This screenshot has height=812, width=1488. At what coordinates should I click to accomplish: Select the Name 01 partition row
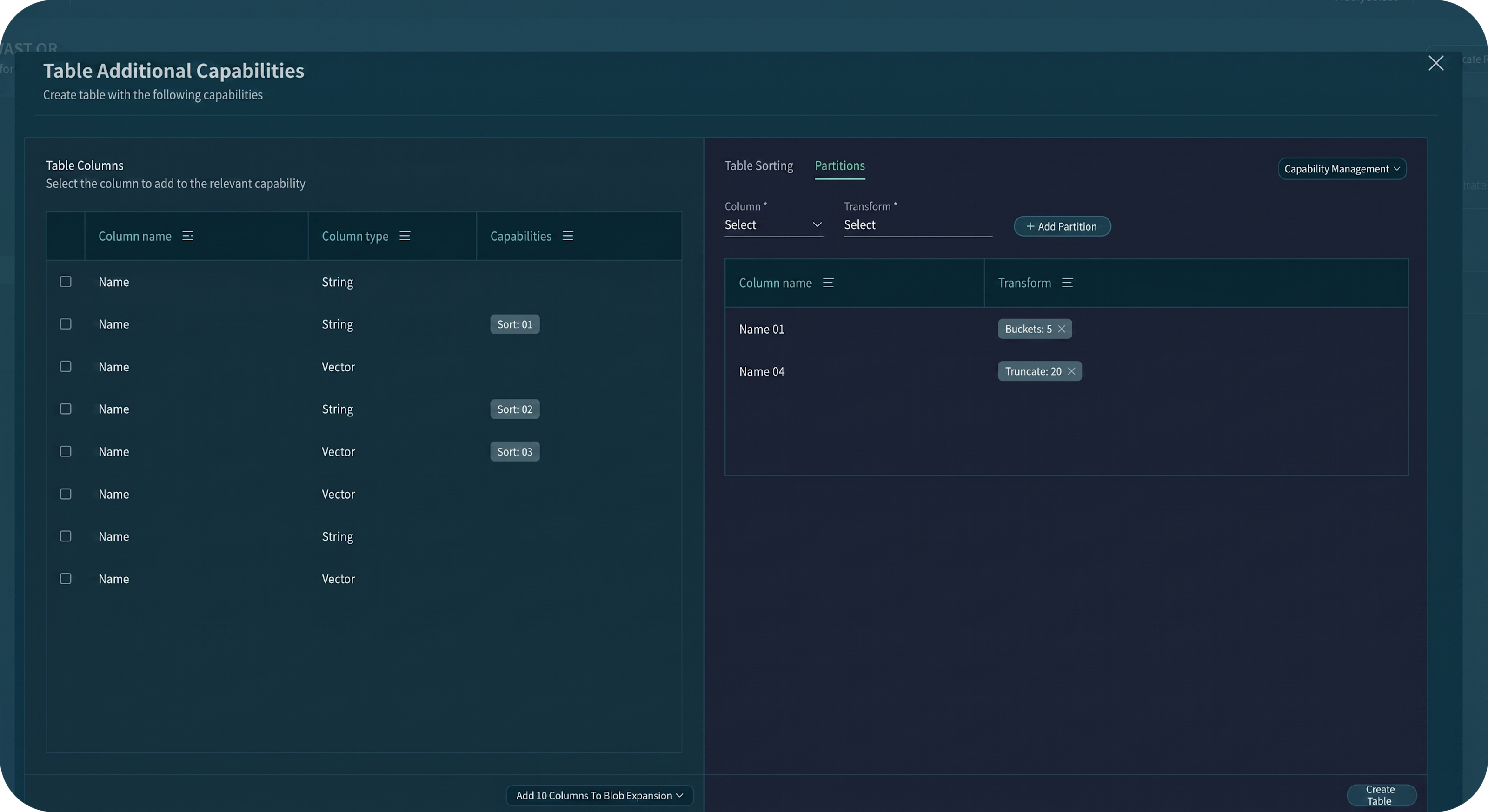pos(1066,329)
